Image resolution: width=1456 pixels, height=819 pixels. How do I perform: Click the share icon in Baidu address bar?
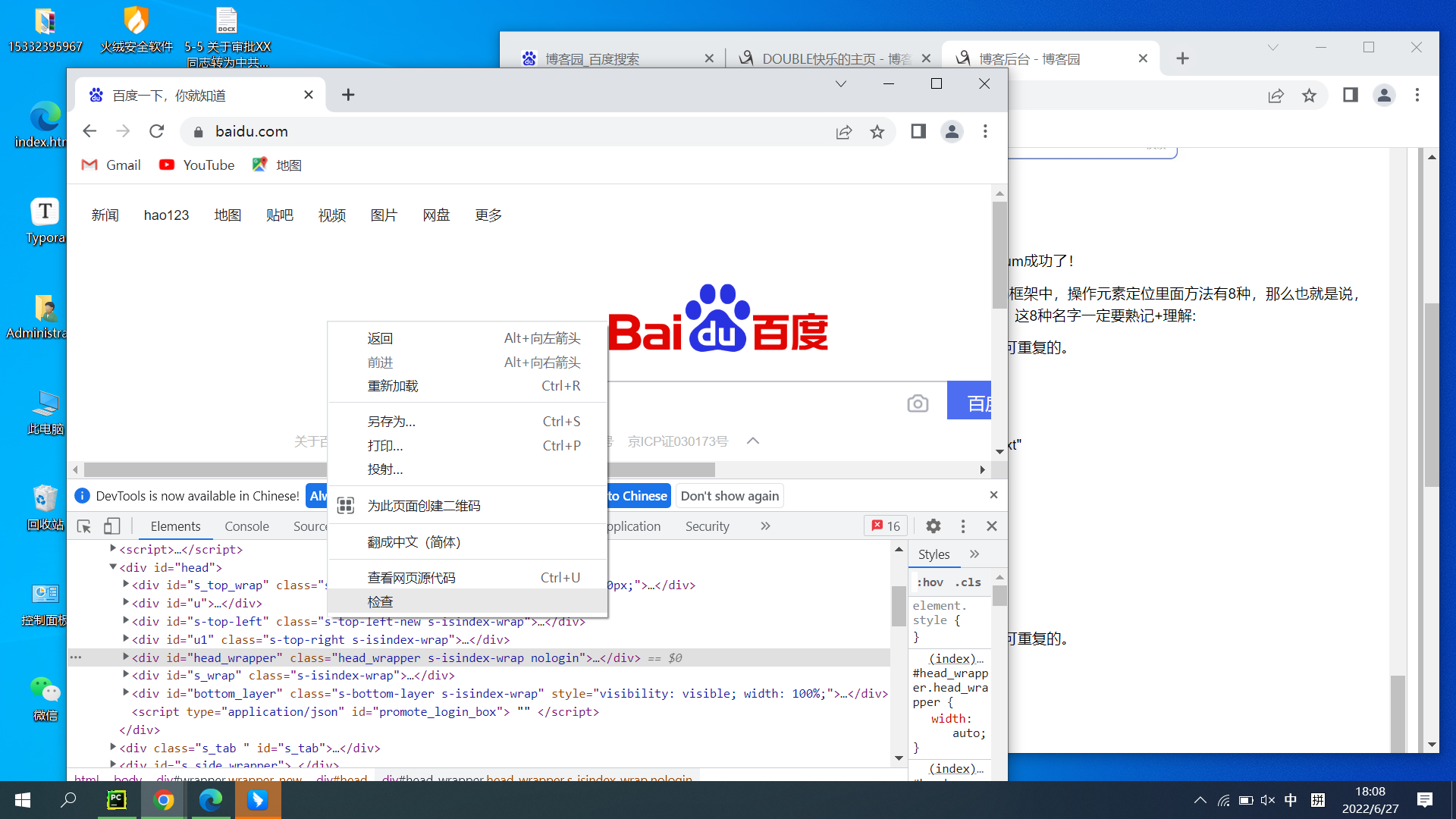844,132
